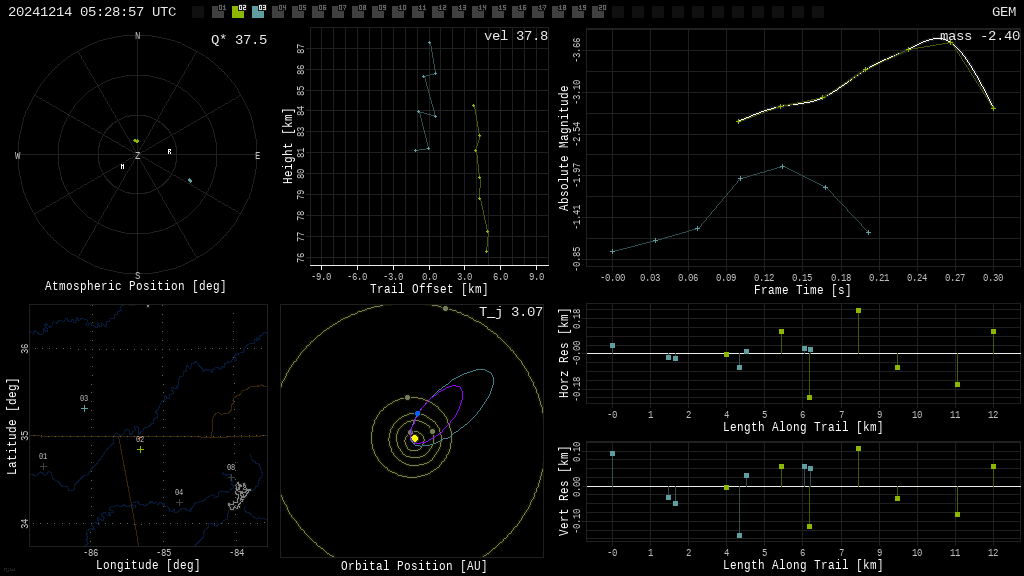Click the vel 37.8 value label
The height and width of the screenshot is (576, 1024).
(x=515, y=36)
